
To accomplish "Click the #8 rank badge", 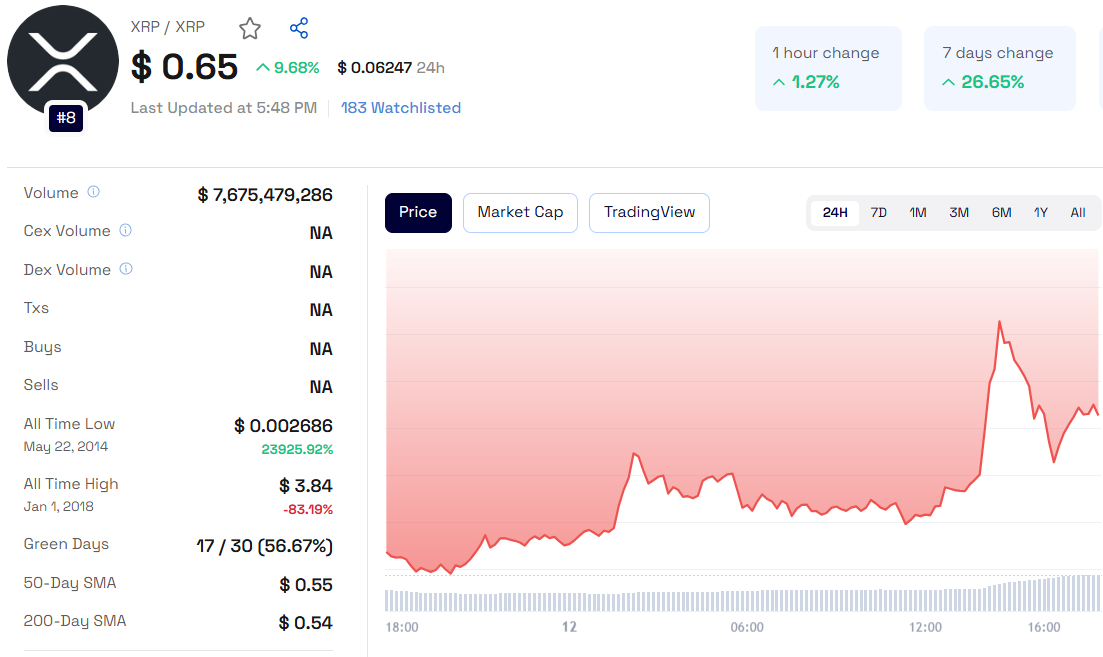I will 66,117.
